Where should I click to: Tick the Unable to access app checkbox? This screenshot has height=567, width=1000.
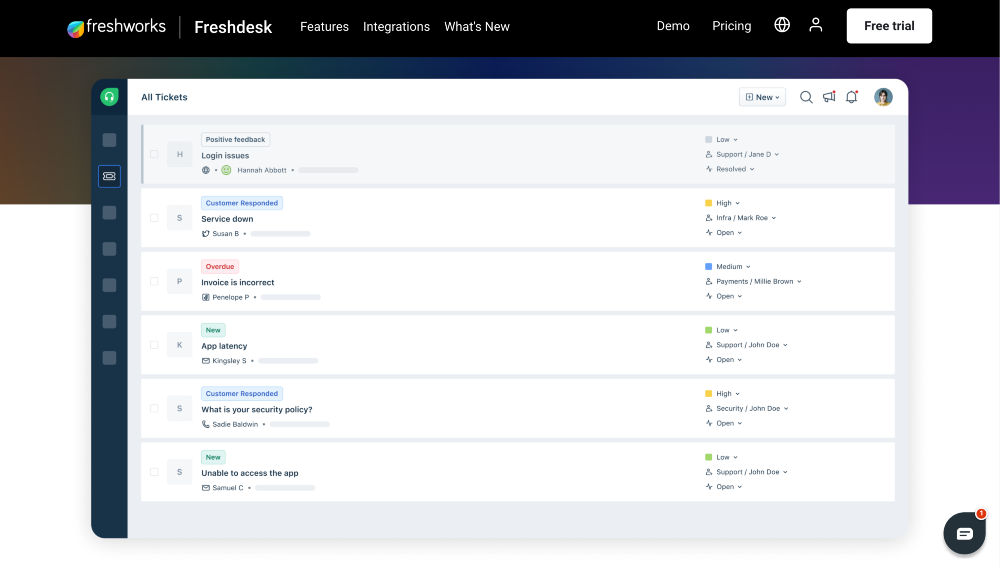pos(154,472)
